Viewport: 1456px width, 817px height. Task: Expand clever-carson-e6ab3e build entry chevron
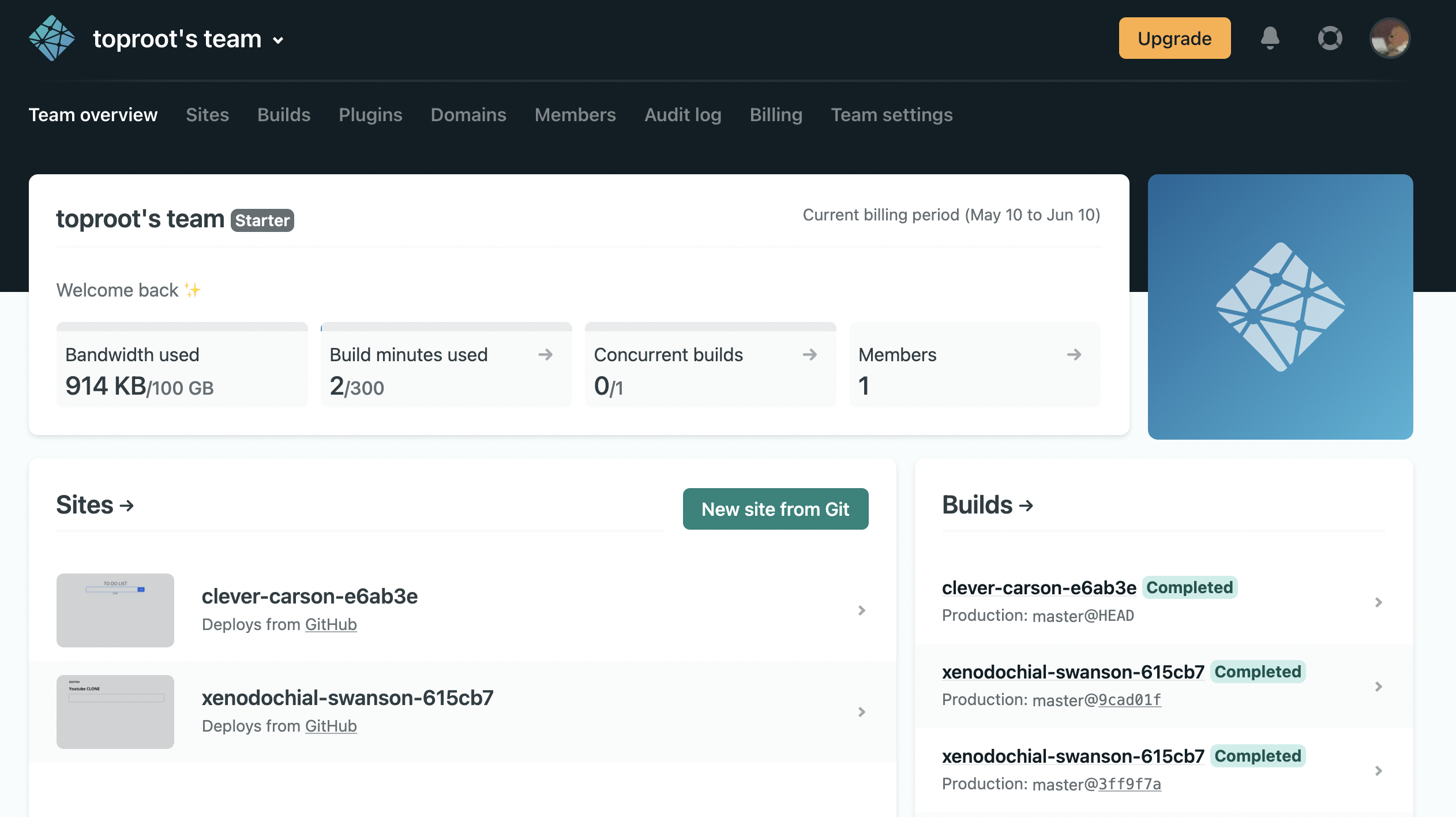coord(1378,602)
